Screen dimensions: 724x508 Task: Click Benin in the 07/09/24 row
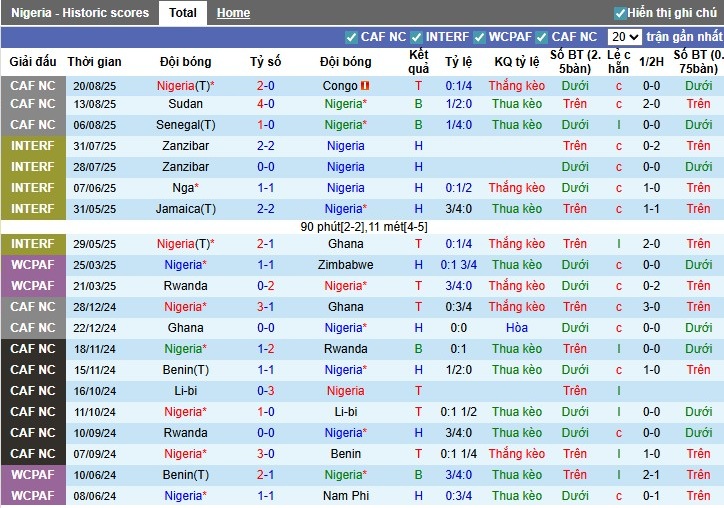[345, 454]
